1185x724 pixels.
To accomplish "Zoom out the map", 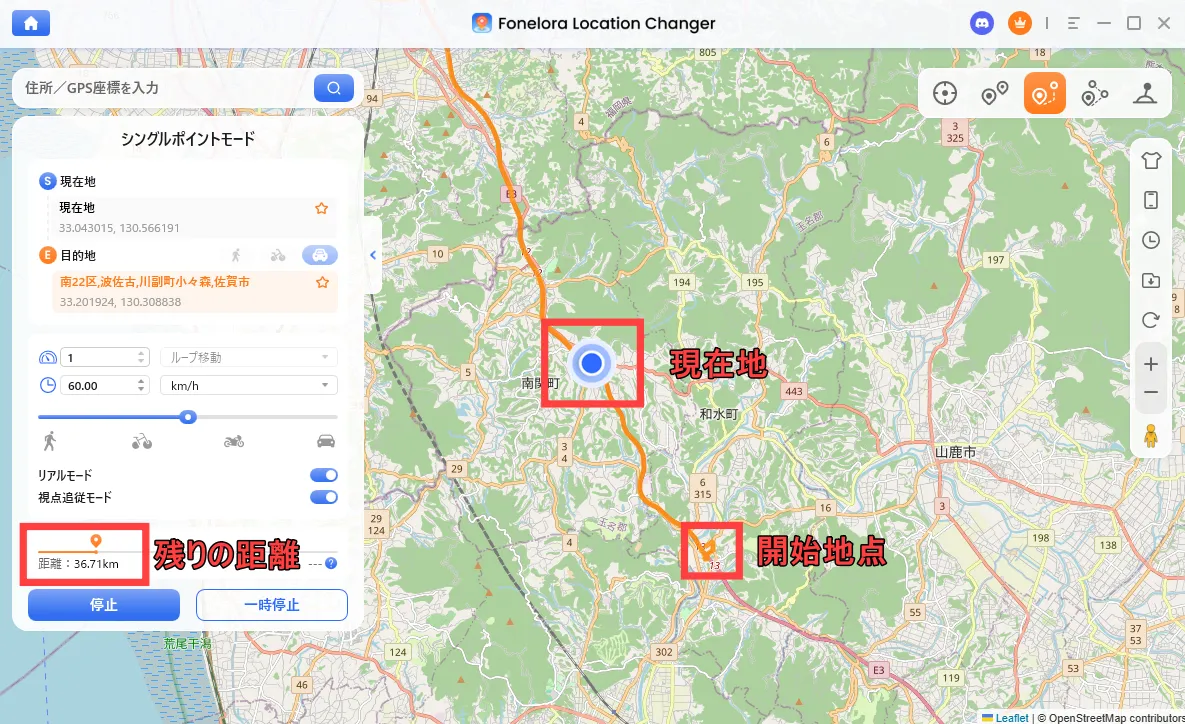I will pos(1150,392).
